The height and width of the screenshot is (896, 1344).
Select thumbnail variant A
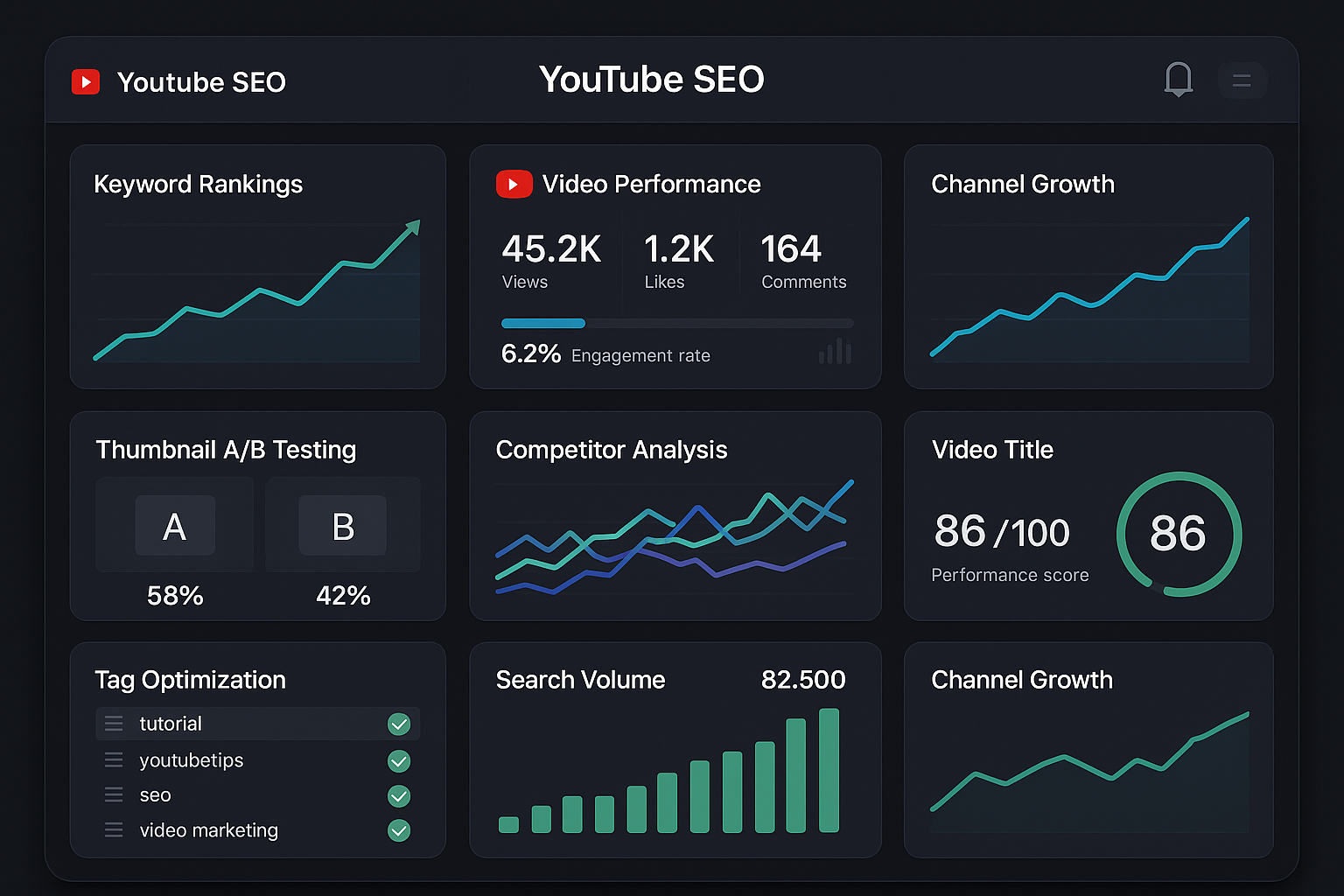tap(175, 526)
